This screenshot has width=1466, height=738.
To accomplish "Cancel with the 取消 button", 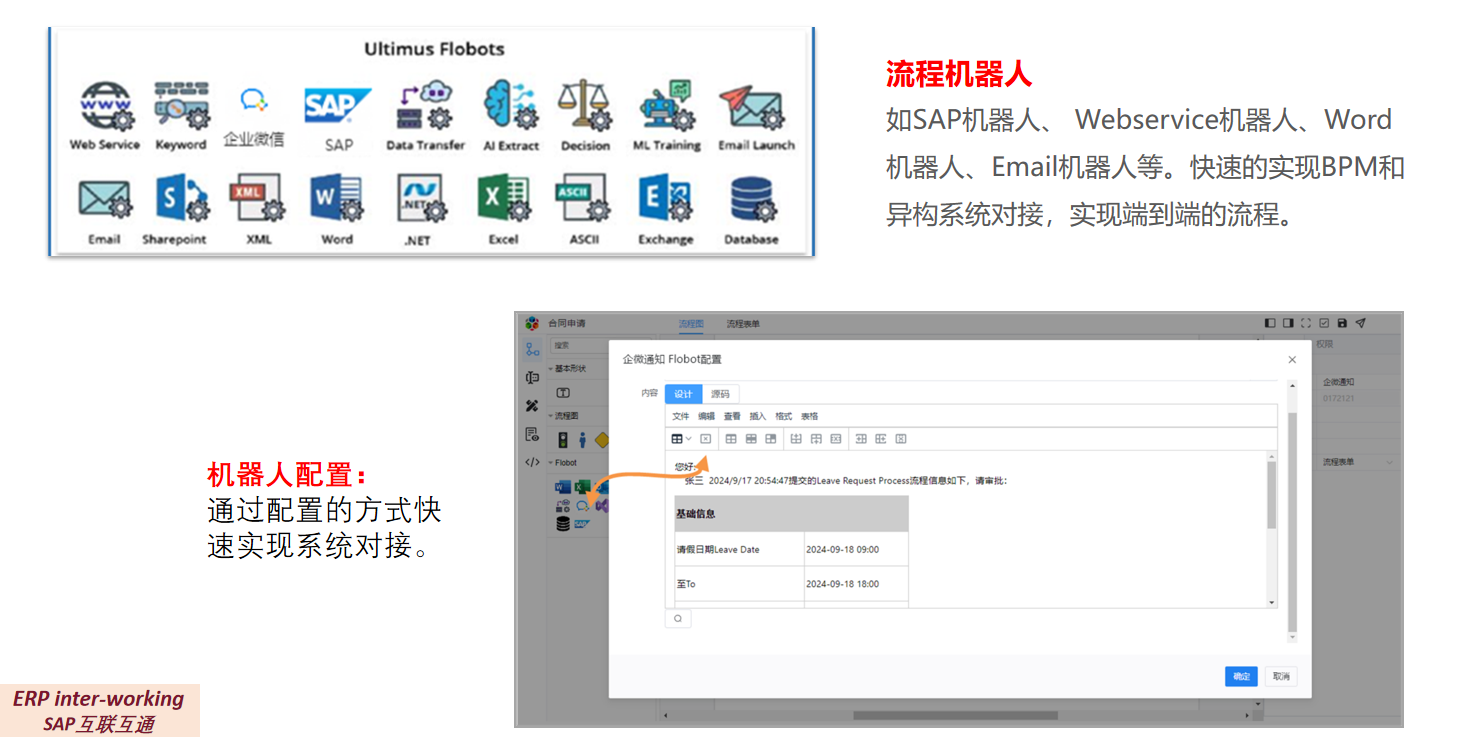I will tap(1281, 677).
